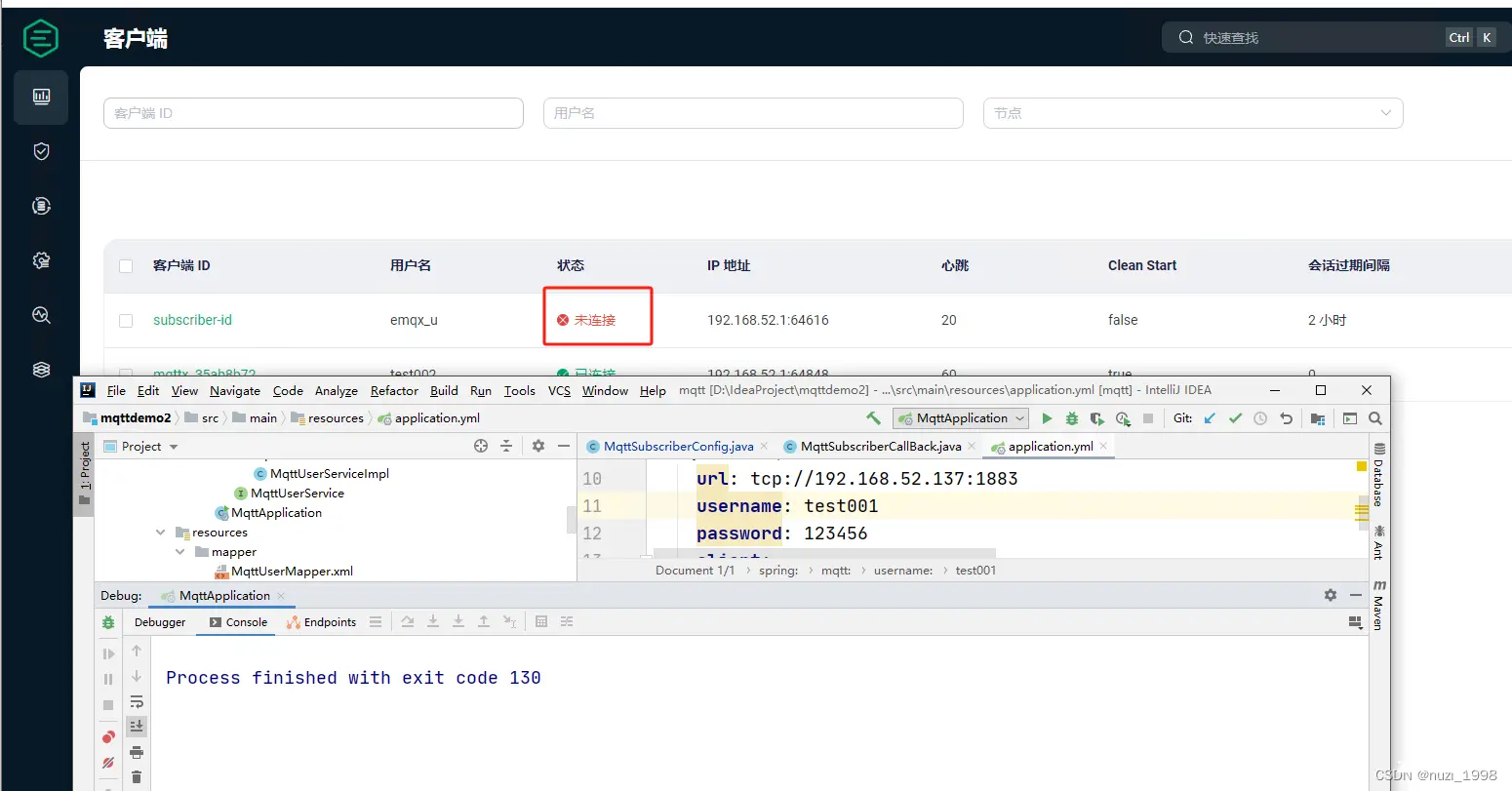
Task: Toggle scroll to end in console
Action: click(x=137, y=726)
